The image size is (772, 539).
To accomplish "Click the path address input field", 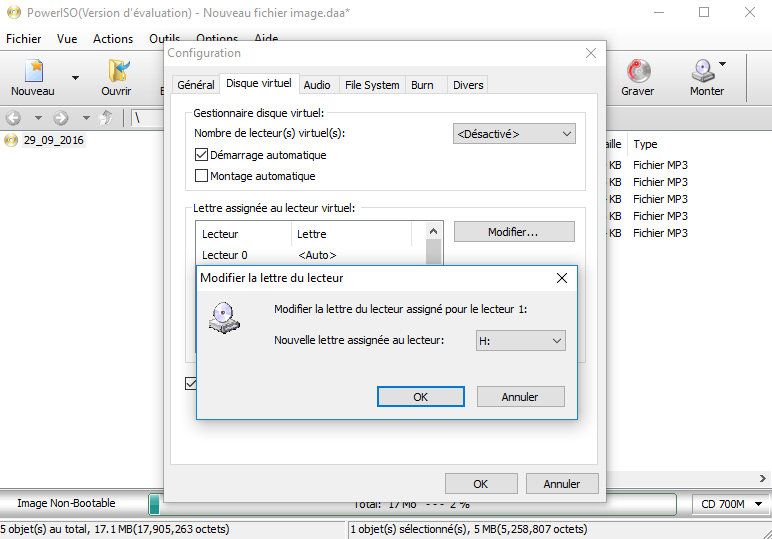I will point(148,118).
